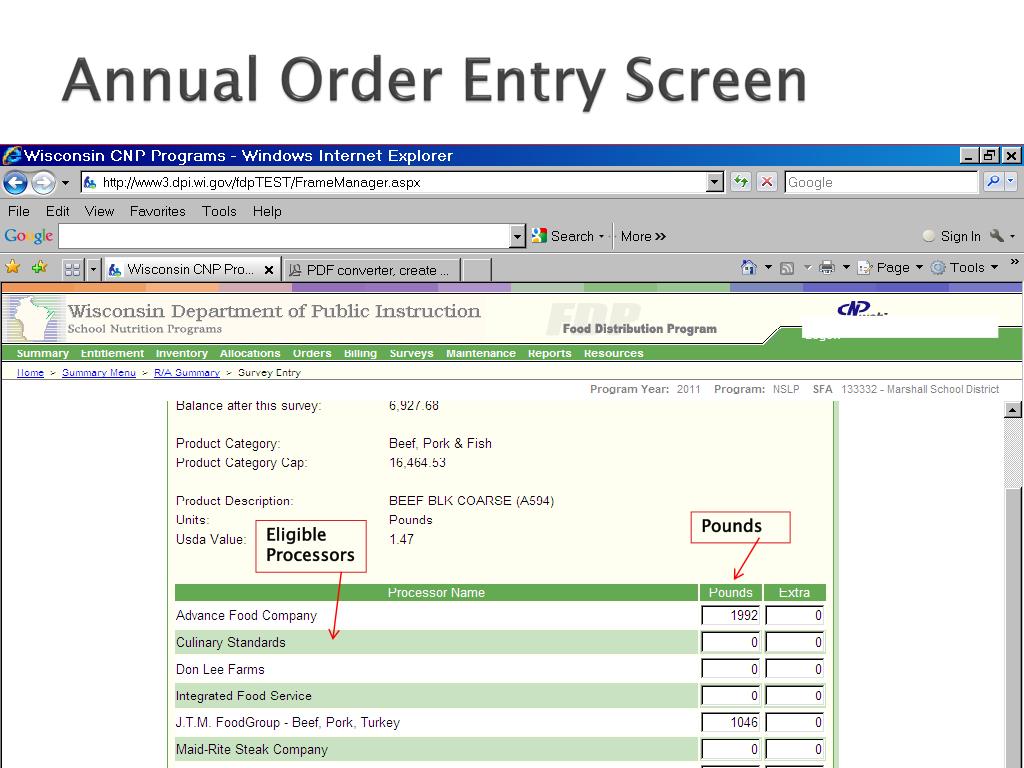Click the browser Forward arrow button

(43, 183)
